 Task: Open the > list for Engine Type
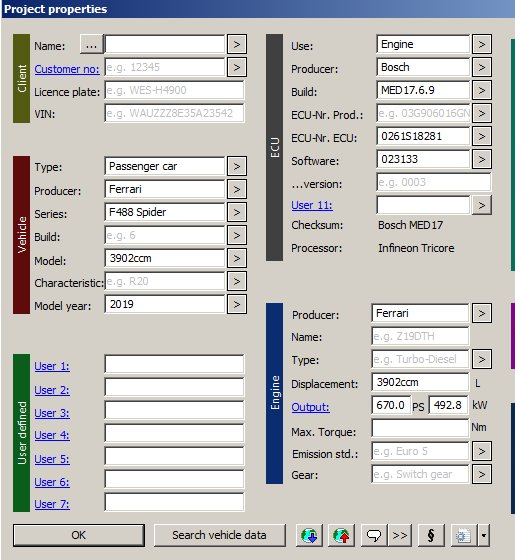(x=481, y=359)
